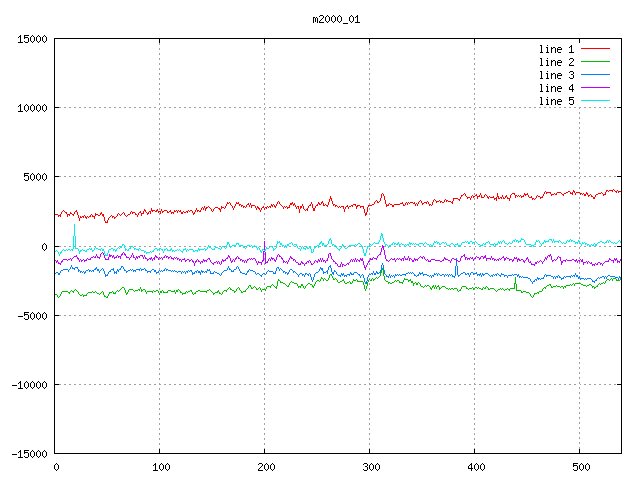Click the blue sample beside line 3
Screen dimensions: 640x480
[x=595, y=75]
